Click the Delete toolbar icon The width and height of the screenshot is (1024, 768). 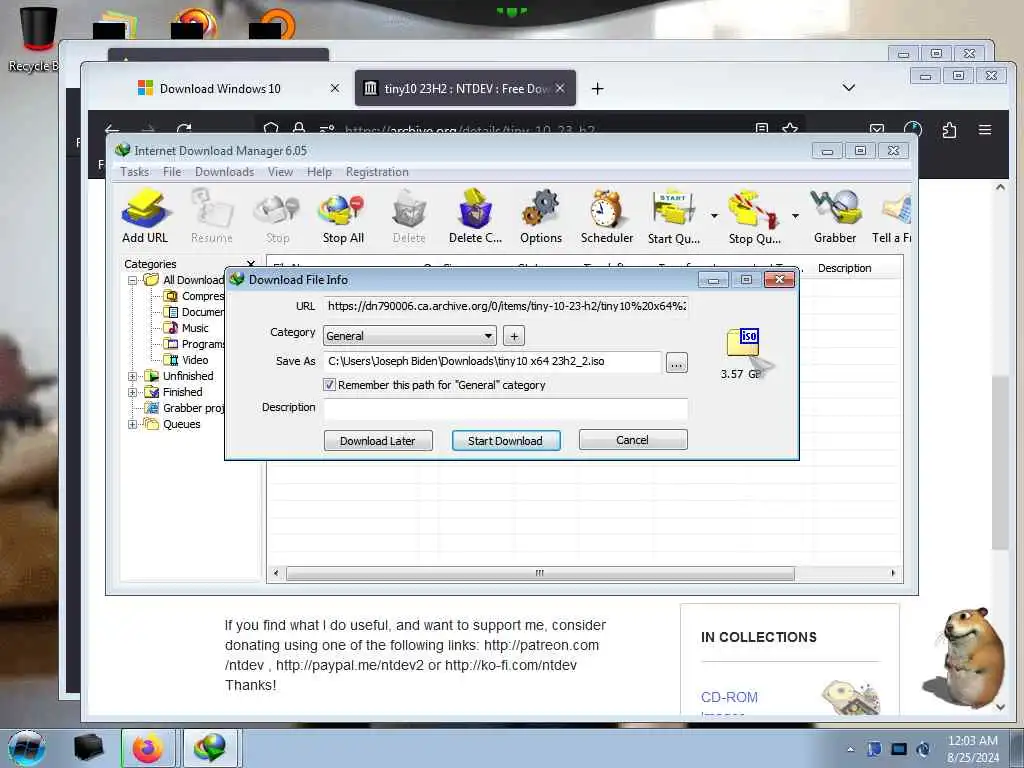click(x=409, y=216)
